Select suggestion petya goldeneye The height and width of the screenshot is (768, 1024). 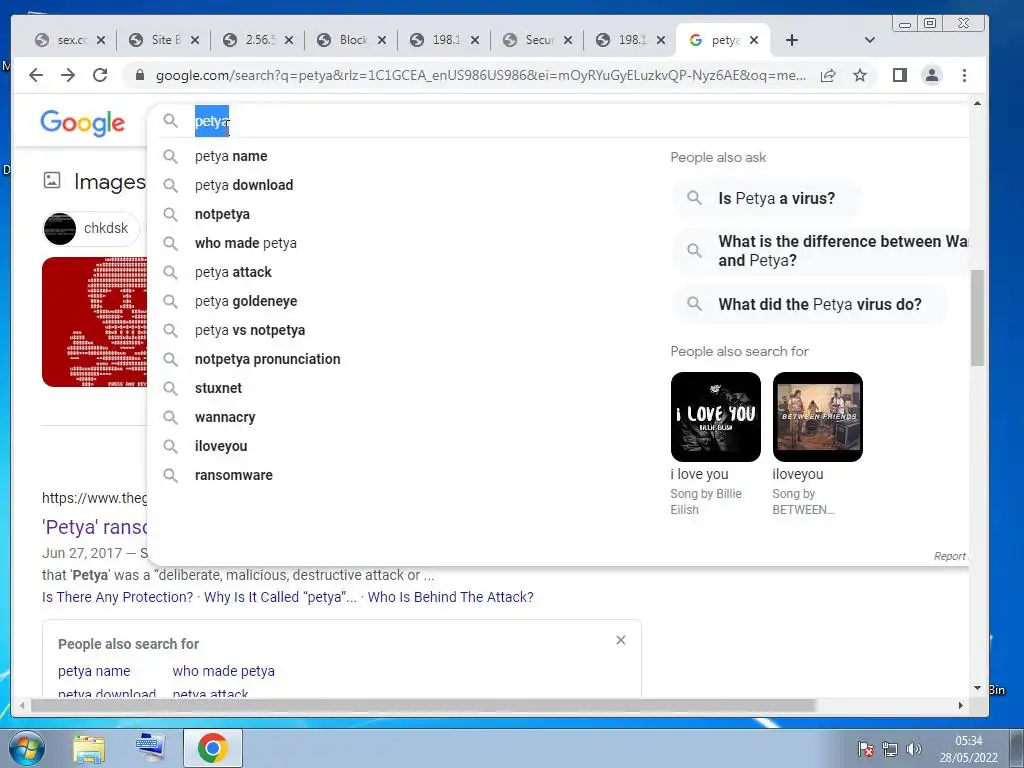pos(246,301)
